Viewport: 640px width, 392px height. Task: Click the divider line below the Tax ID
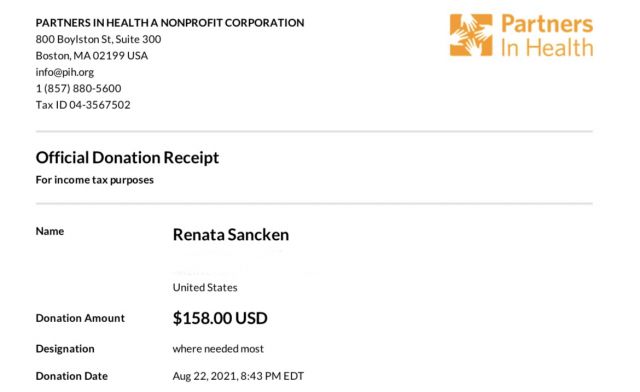(x=314, y=131)
